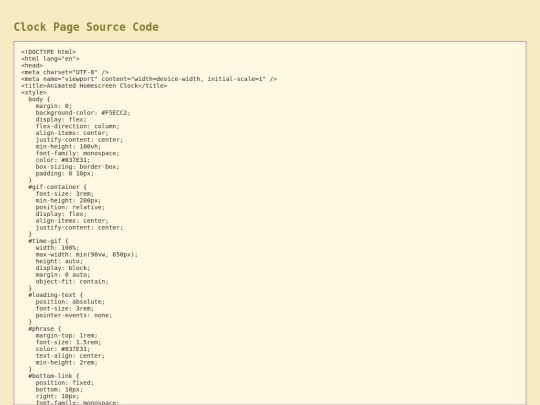
Task: Click the <!DOCTYPE html> line
Action: coord(49,52)
